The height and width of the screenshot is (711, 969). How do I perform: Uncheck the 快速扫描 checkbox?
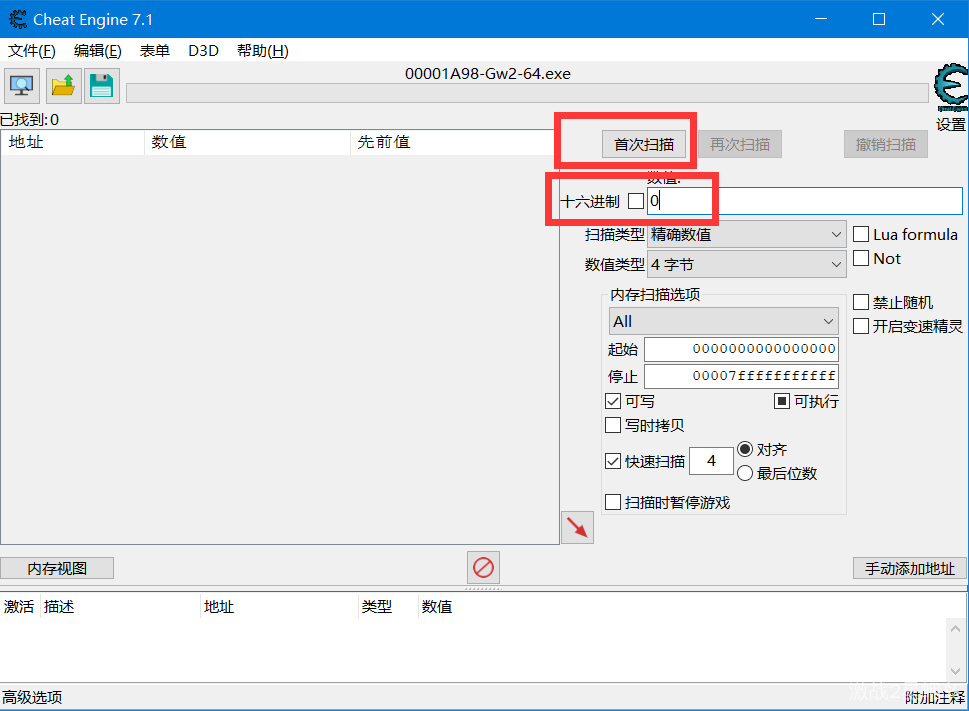pos(612,461)
